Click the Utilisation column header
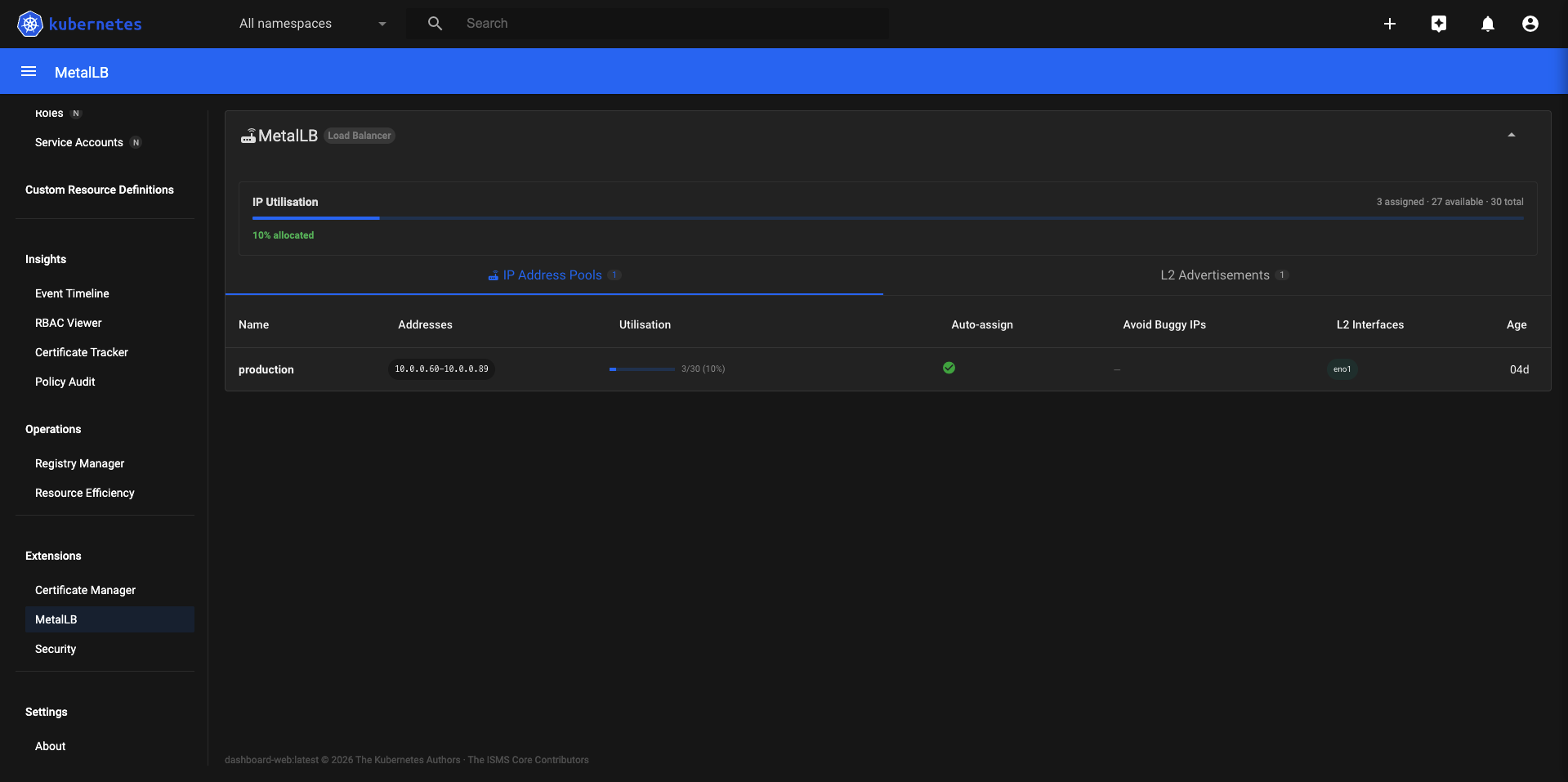Screen dimensions: 1568x782 pyautogui.click(x=646, y=324)
